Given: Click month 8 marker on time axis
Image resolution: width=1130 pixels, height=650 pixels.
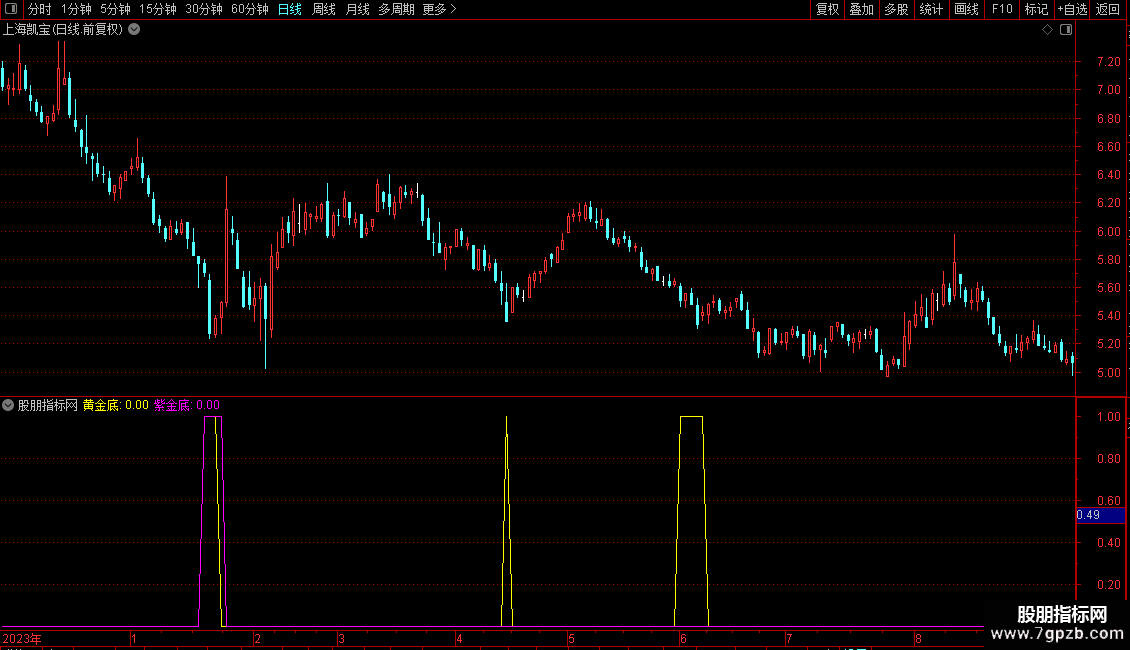Looking at the screenshot, I should coord(918,638).
